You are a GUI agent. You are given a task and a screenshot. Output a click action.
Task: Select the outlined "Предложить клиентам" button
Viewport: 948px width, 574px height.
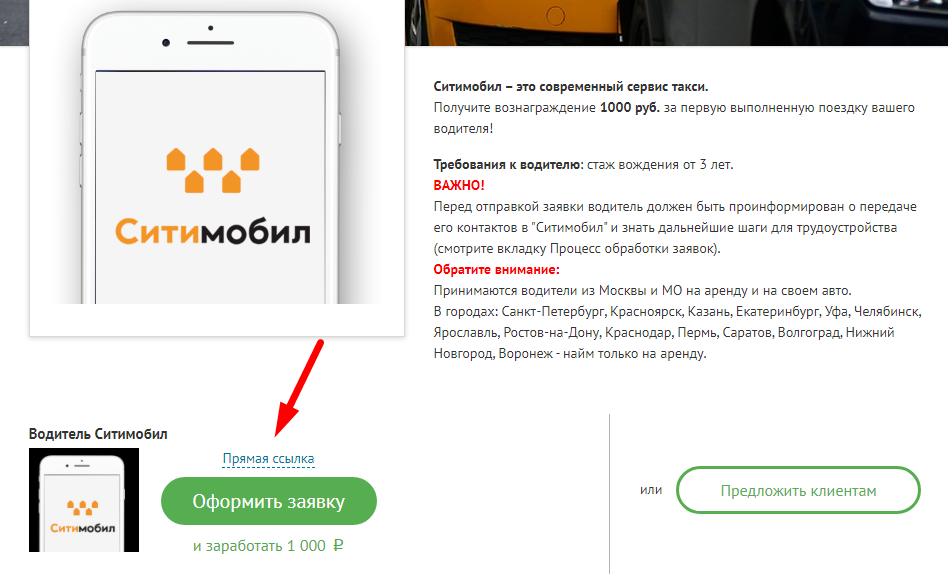[x=798, y=490]
